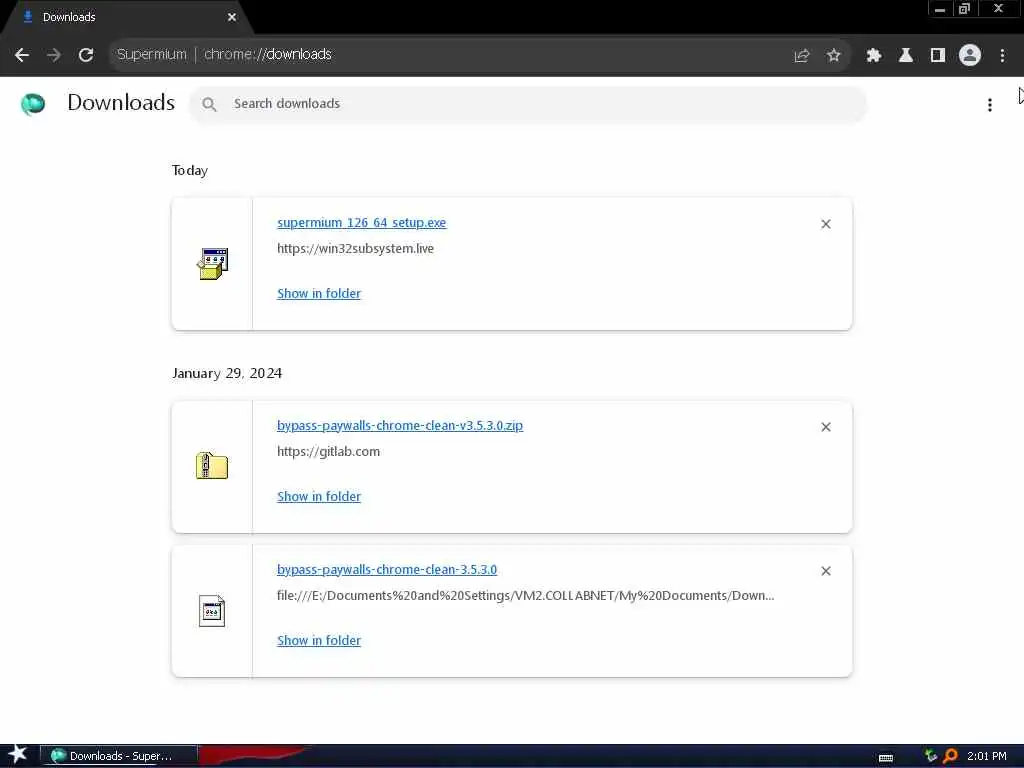The image size is (1024, 768).
Task: Click the installer icon for supermium setup
Action: point(212,263)
